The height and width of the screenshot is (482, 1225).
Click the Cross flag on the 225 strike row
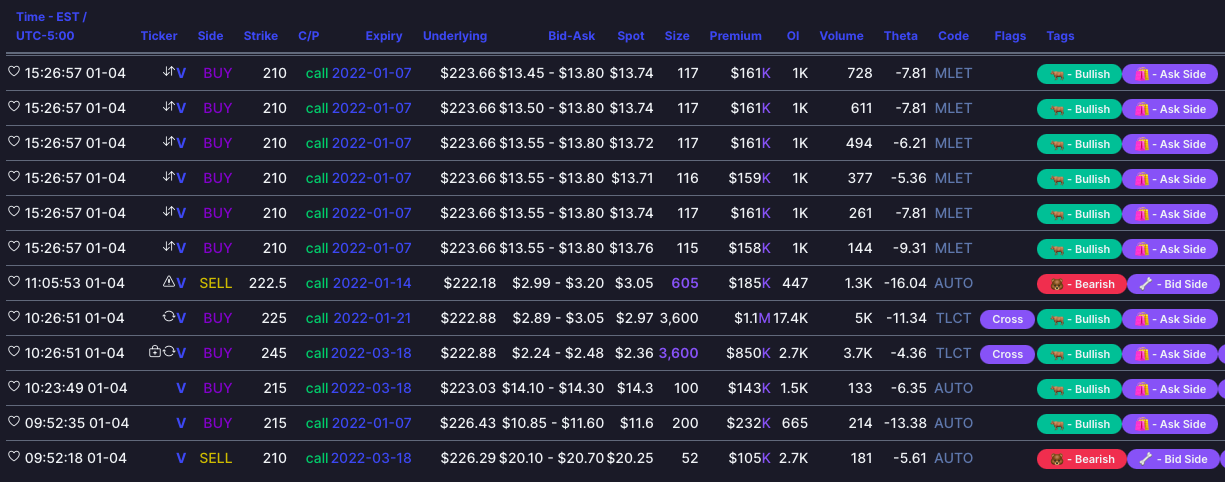coord(1007,319)
